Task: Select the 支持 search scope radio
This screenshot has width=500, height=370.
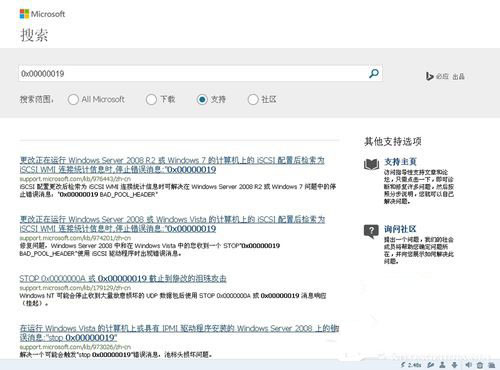Action: pyautogui.click(x=202, y=99)
